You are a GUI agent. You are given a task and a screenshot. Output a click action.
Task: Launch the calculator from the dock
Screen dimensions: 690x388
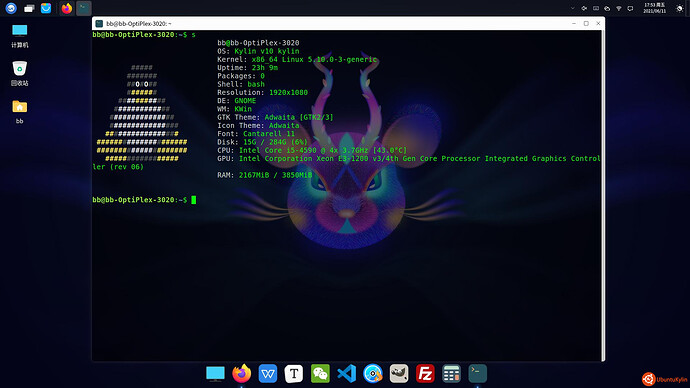pyautogui.click(x=451, y=373)
